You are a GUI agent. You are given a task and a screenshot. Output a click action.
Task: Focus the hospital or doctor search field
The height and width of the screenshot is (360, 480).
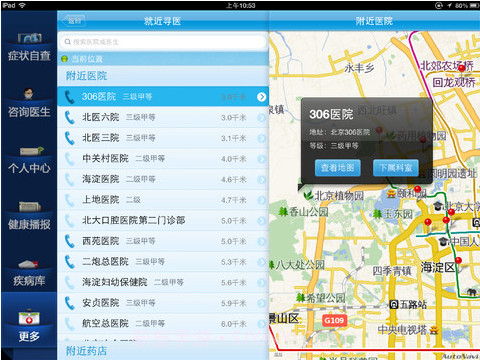(x=163, y=42)
